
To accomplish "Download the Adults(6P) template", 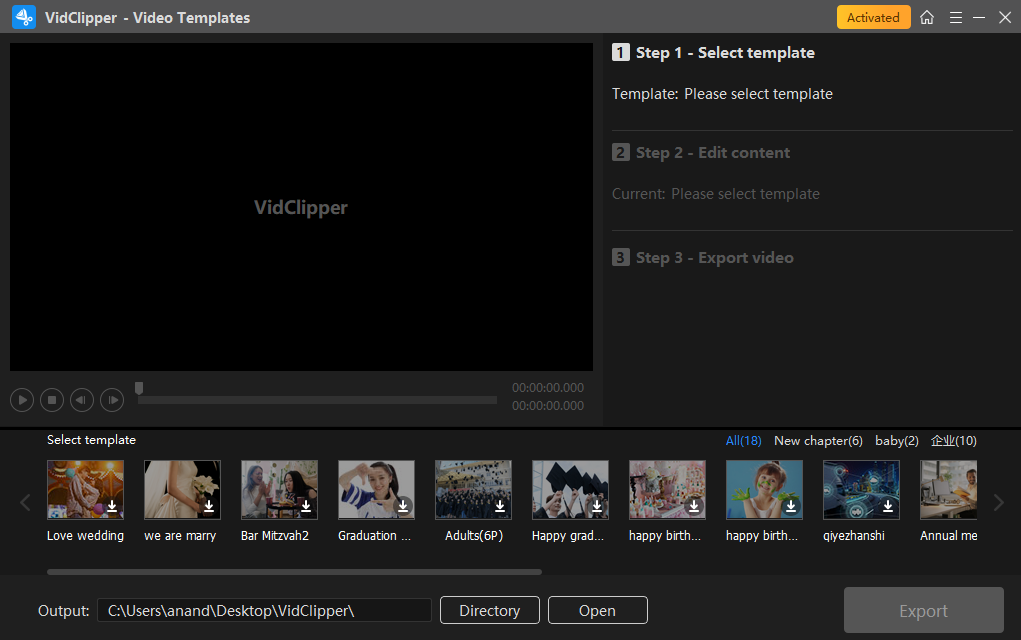I will click(500, 508).
